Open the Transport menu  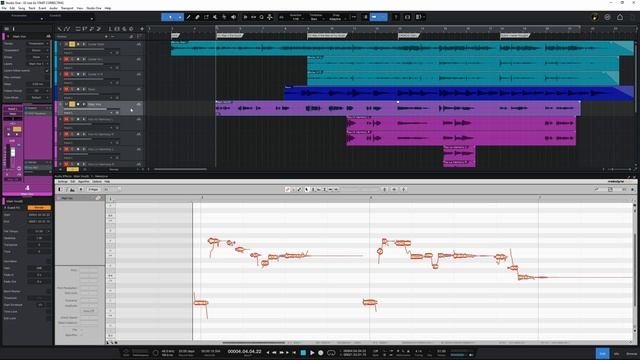pyautogui.click(x=67, y=8)
